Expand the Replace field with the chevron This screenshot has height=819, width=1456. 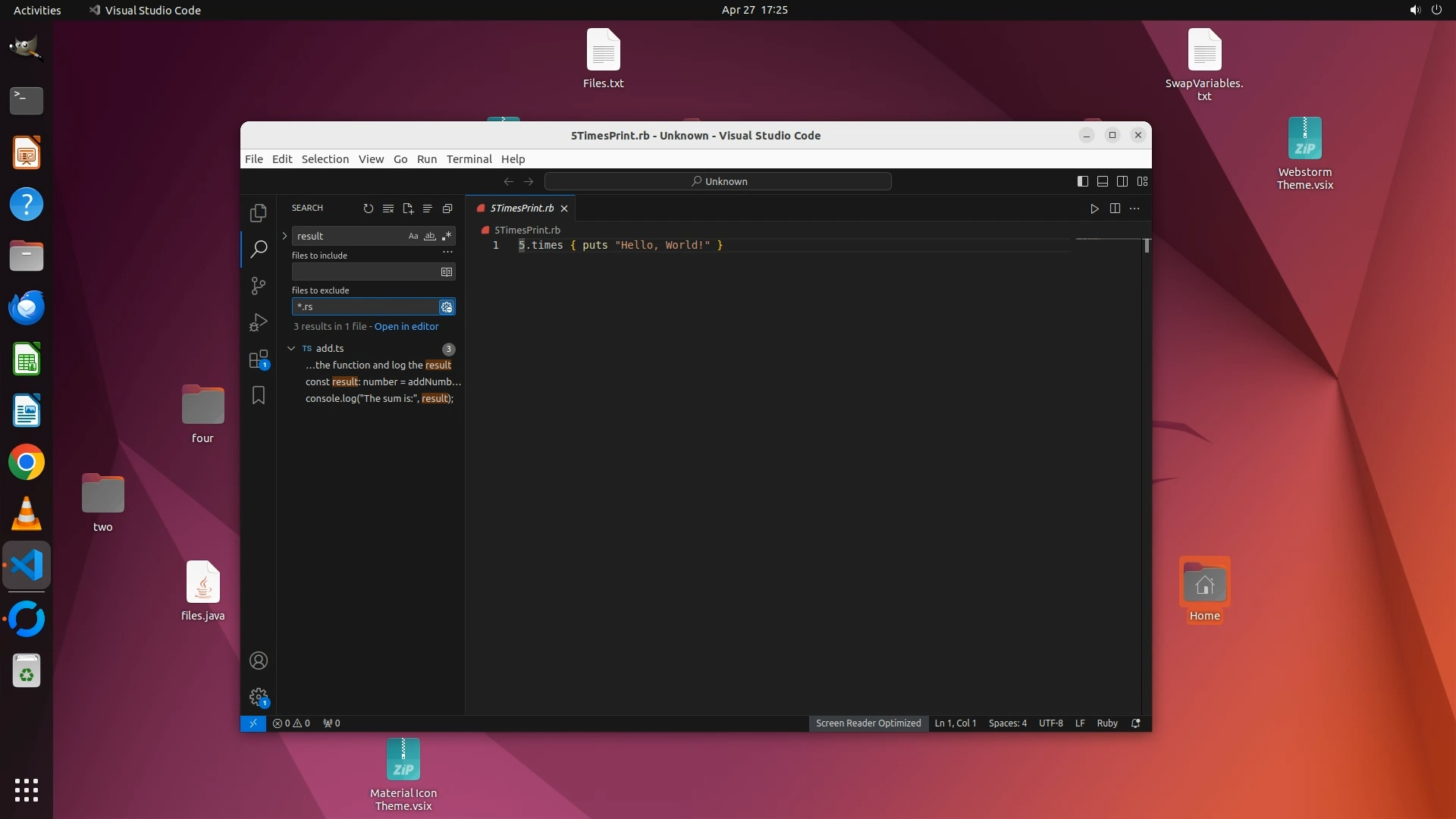(x=285, y=236)
